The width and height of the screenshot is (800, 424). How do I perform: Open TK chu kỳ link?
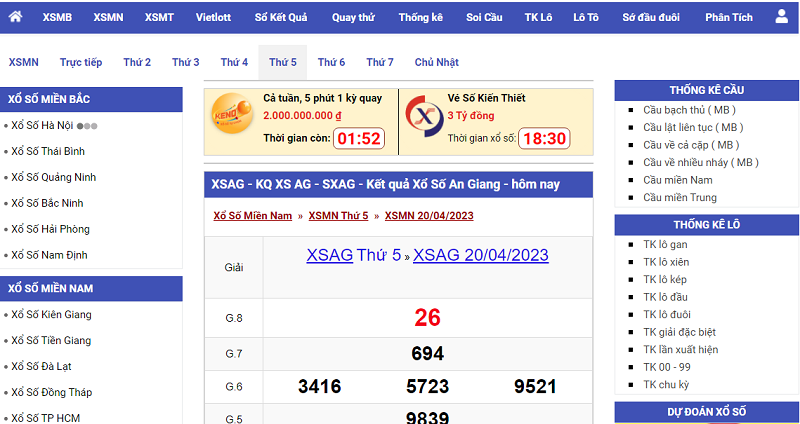coord(666,385)
